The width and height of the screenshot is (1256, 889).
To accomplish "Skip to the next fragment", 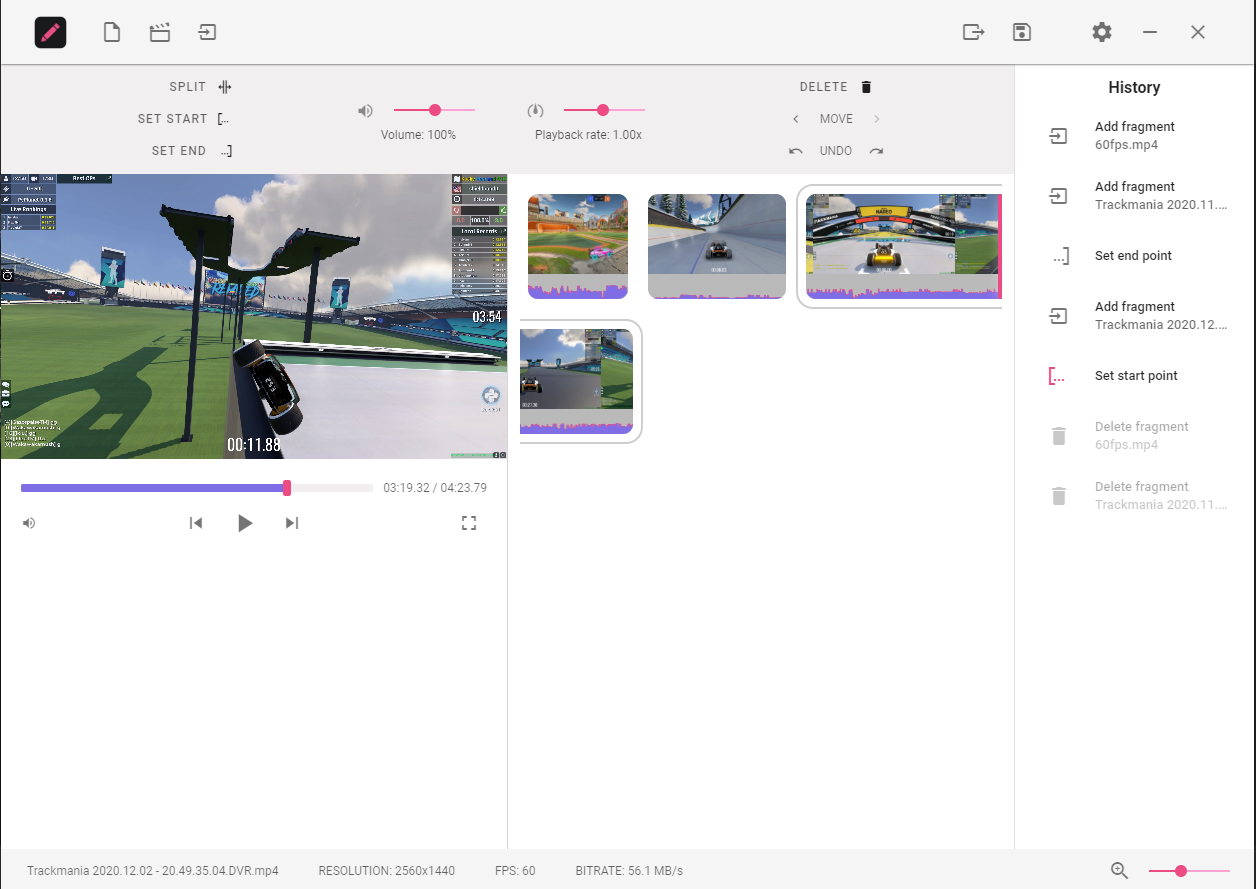I will [x=292, y=523].
